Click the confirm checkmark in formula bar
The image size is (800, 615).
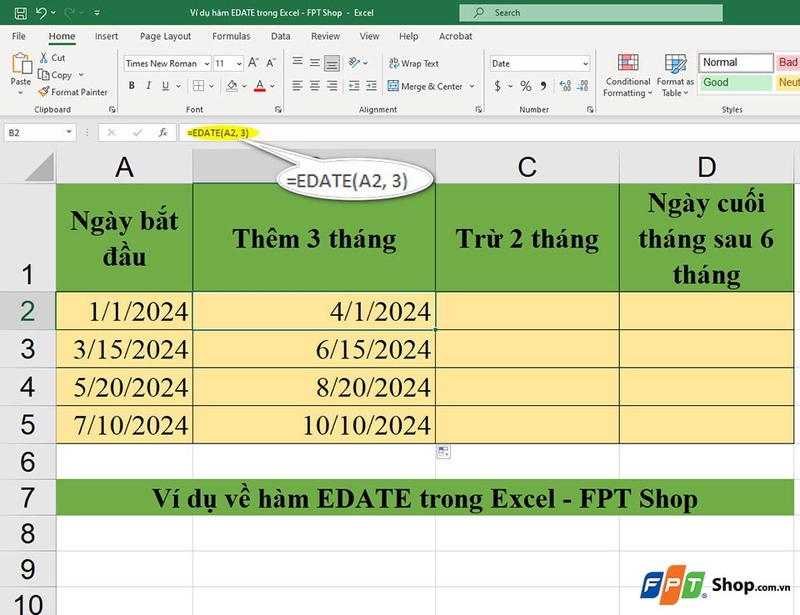point(137,133)
